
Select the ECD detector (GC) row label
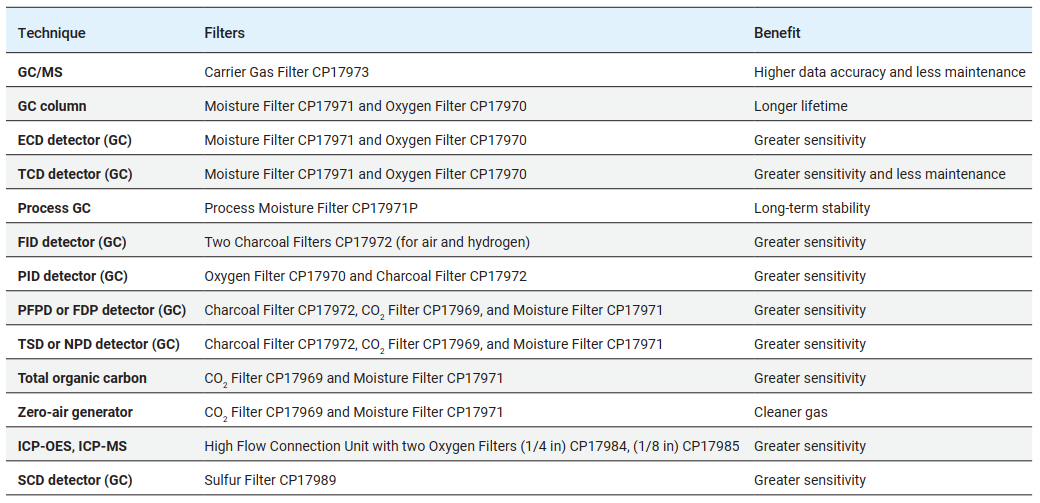[75, 140]
